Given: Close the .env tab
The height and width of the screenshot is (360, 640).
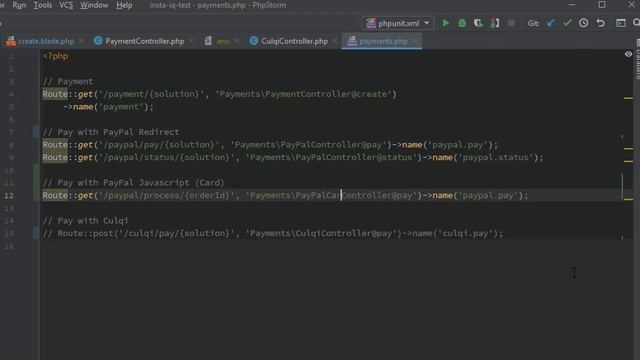Looking at the screenshot, I should click(x=237, y=41).
